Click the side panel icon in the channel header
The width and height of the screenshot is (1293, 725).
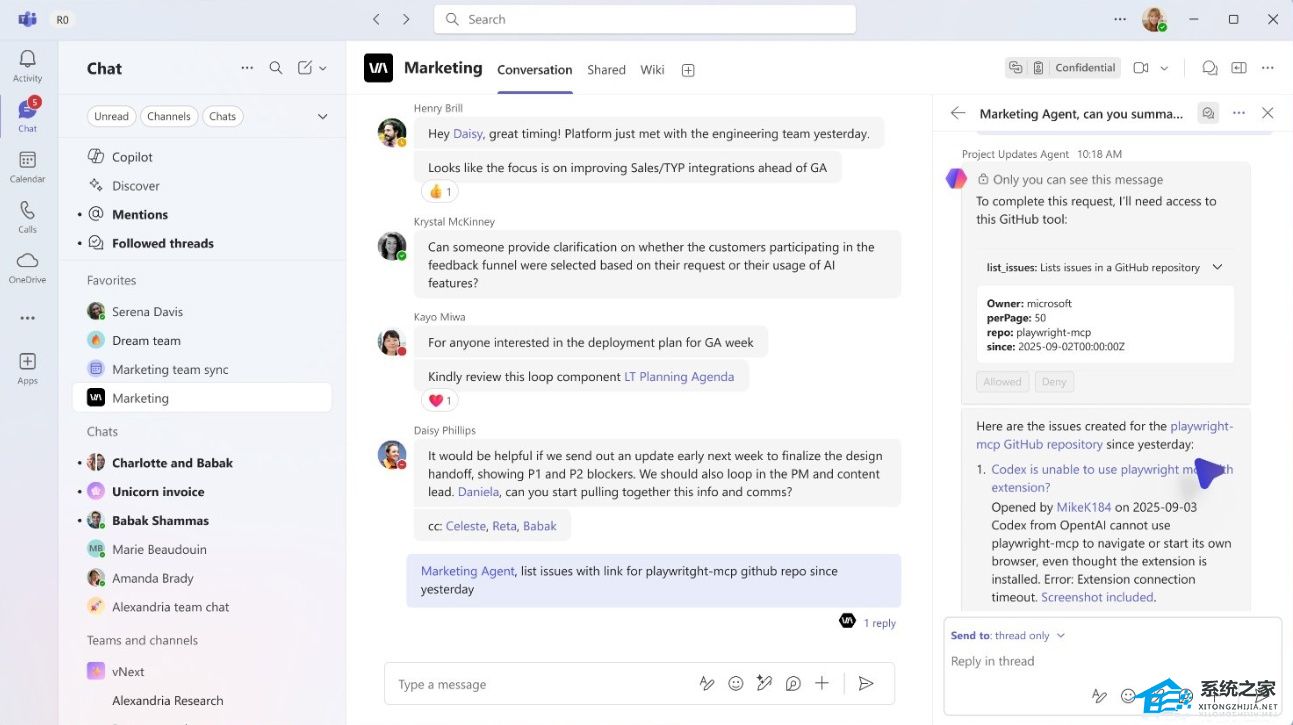[1239, 68]
